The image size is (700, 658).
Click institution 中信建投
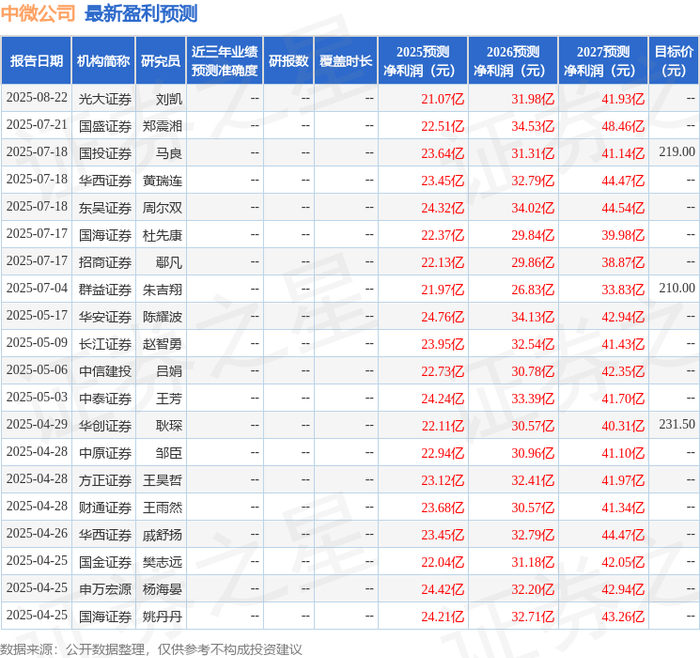[x=105, y=371]
